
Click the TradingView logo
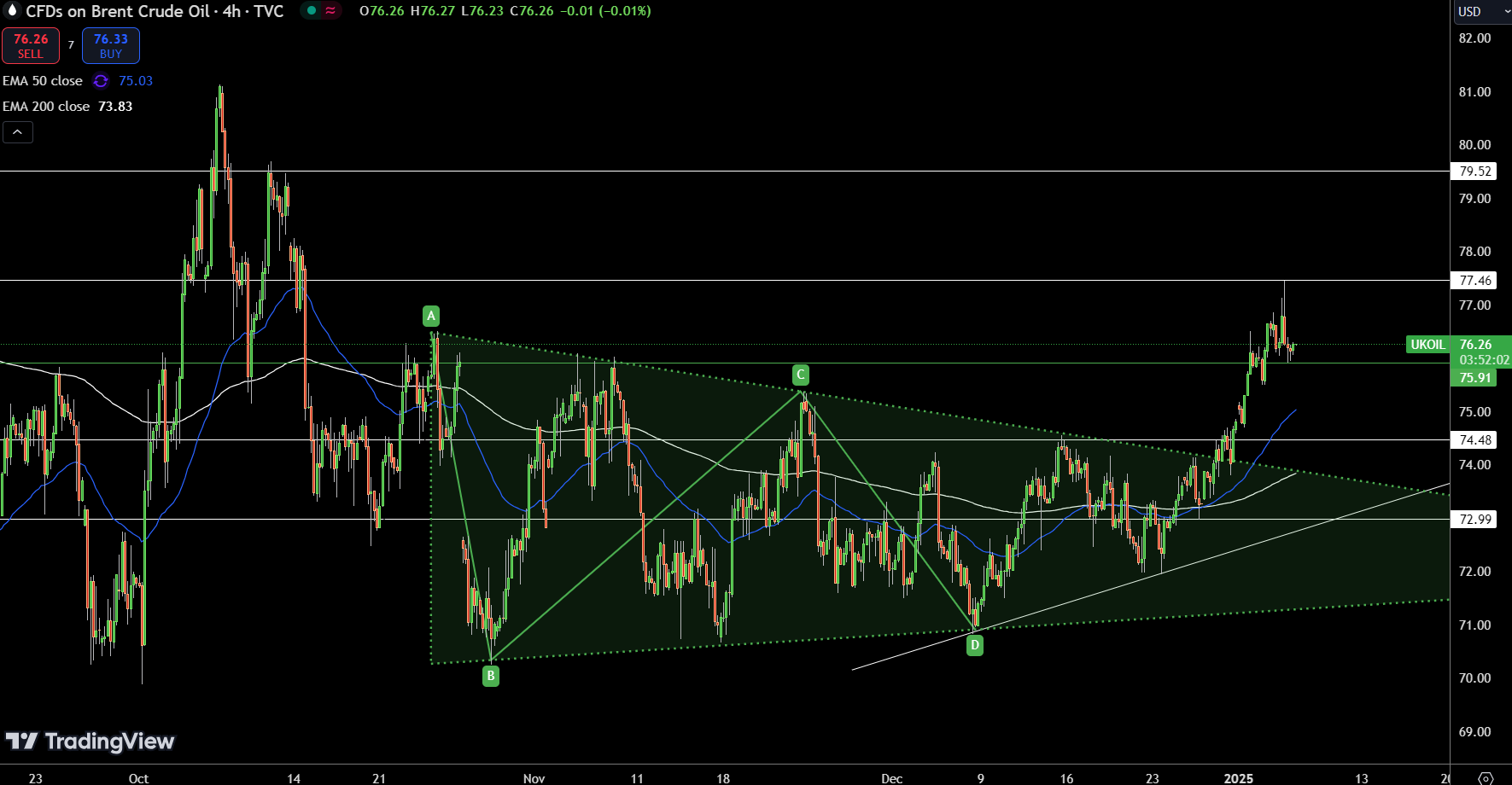[90, 741]
